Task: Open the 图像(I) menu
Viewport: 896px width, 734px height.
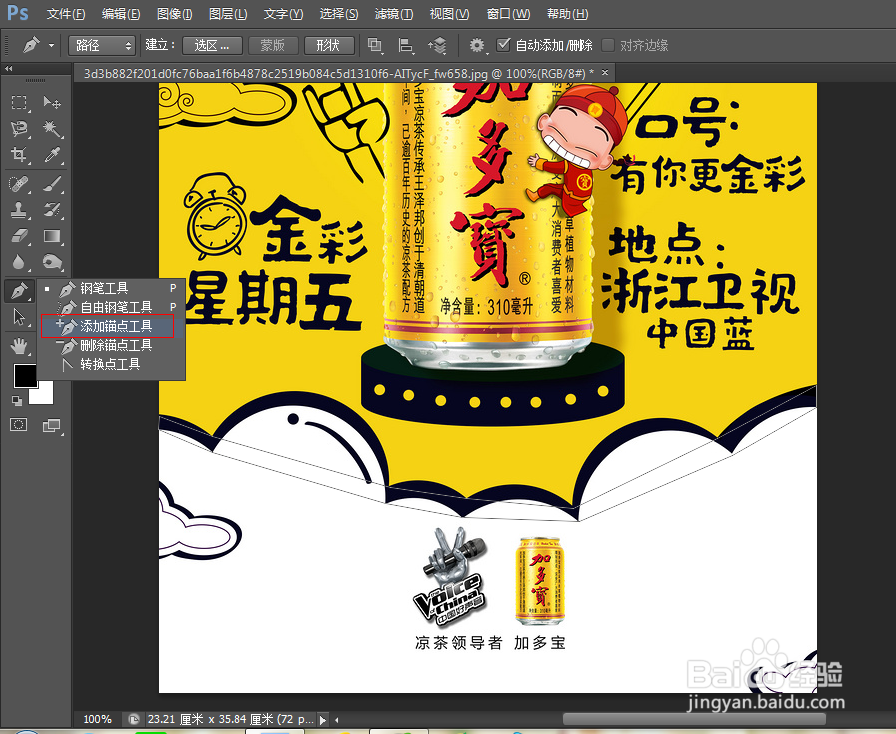Action: click(174, 14)
